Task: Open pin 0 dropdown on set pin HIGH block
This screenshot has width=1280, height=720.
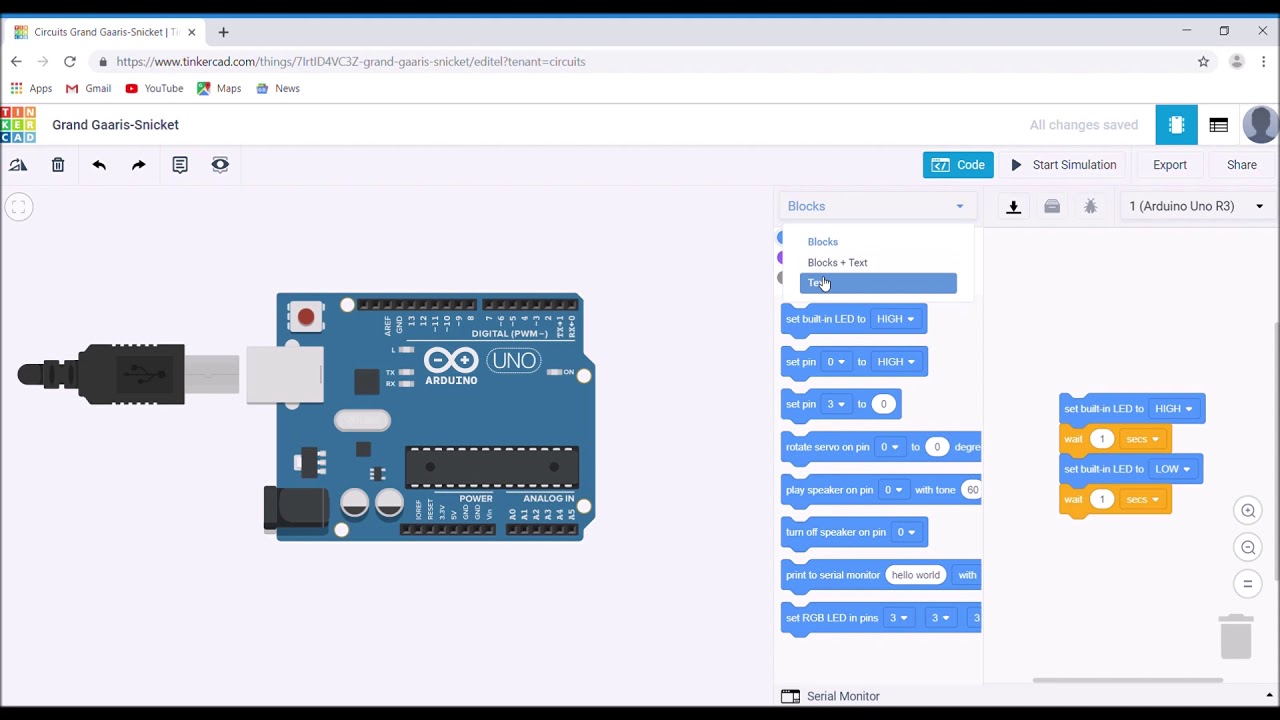Action: coord(836,362)
